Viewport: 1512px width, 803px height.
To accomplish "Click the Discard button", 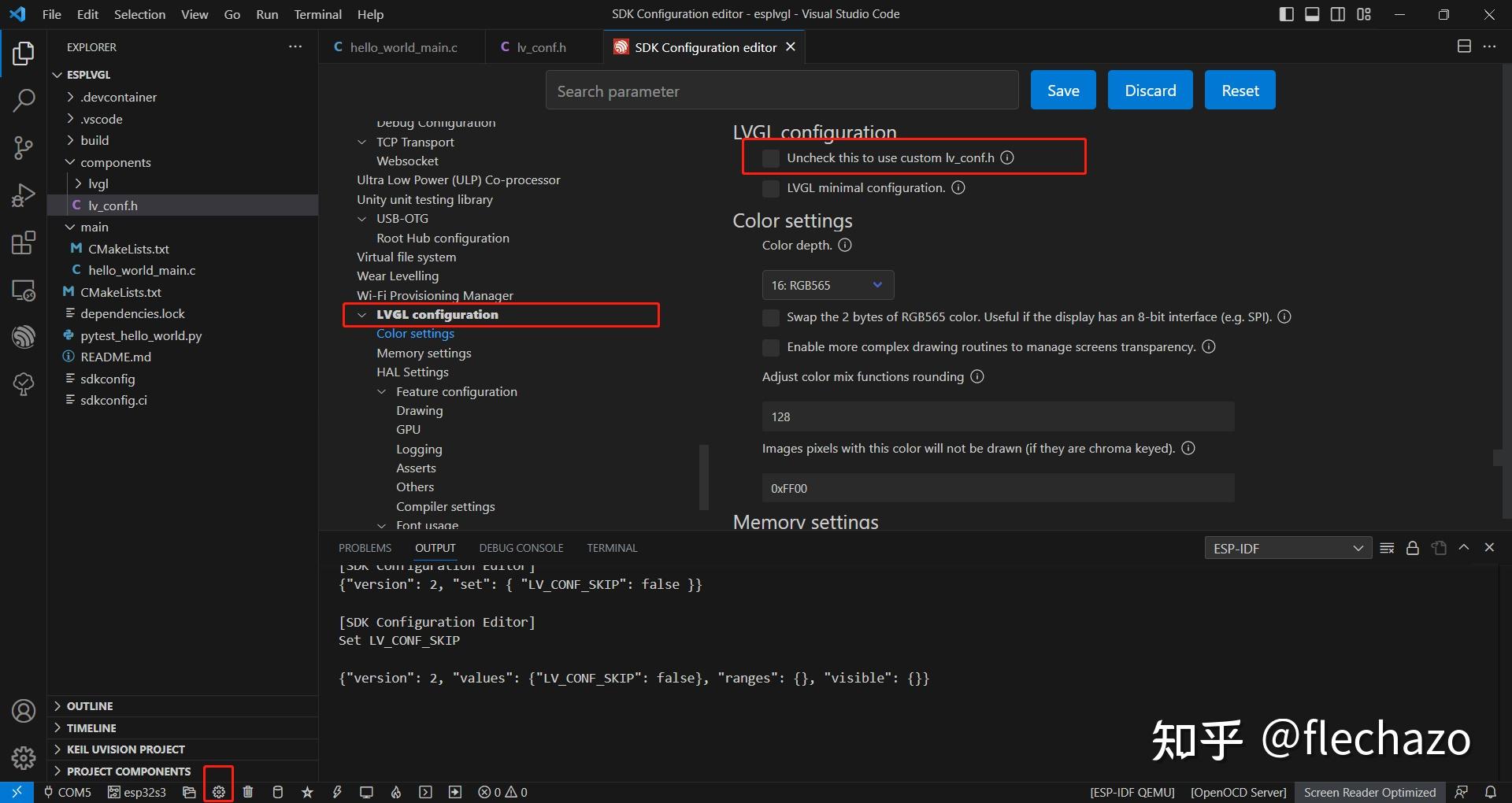I will coord(1151,91).
